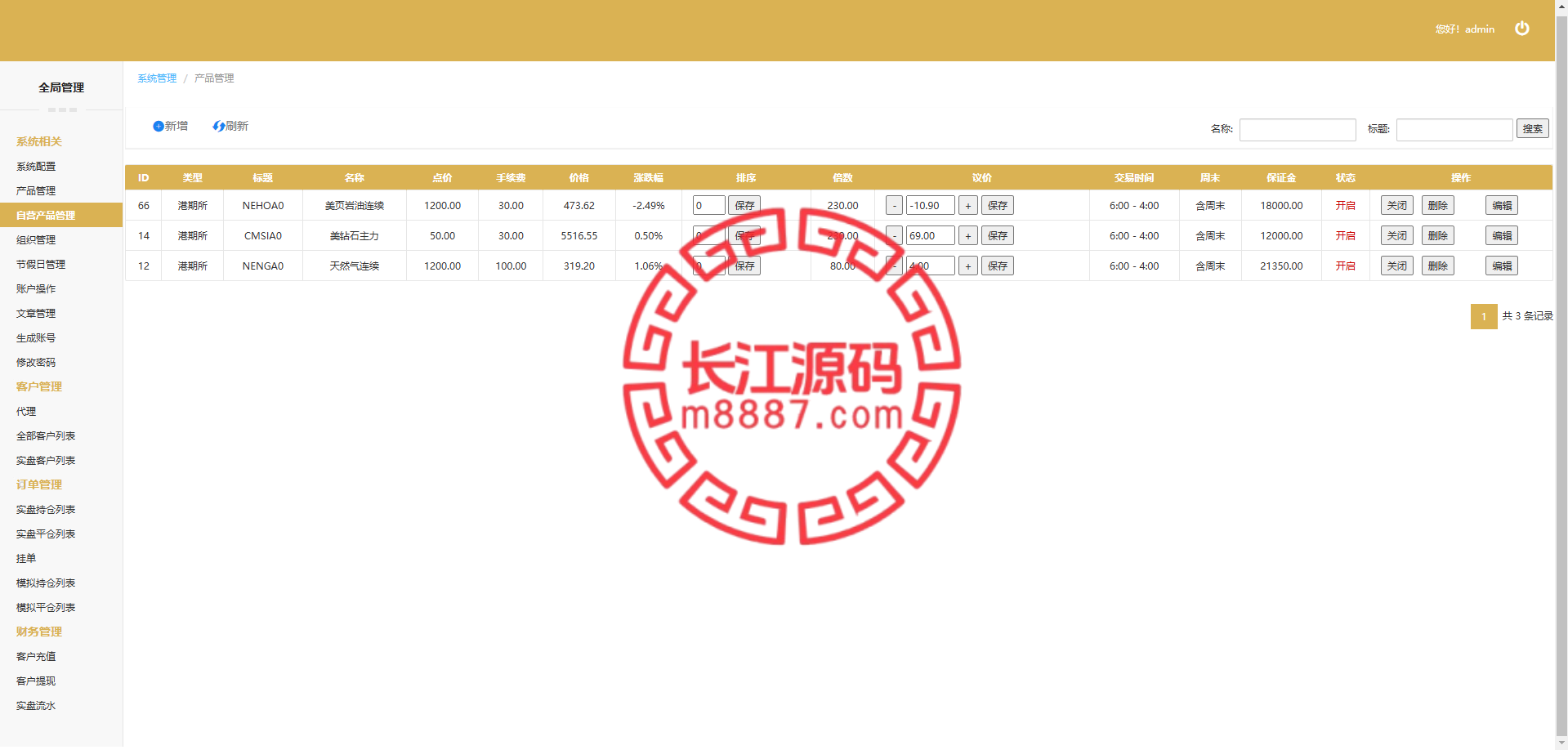Viewport: 1568px width, 750px height.
Task: Open 系统管理 breadcrumb link
Action: [x=157, y=78]
